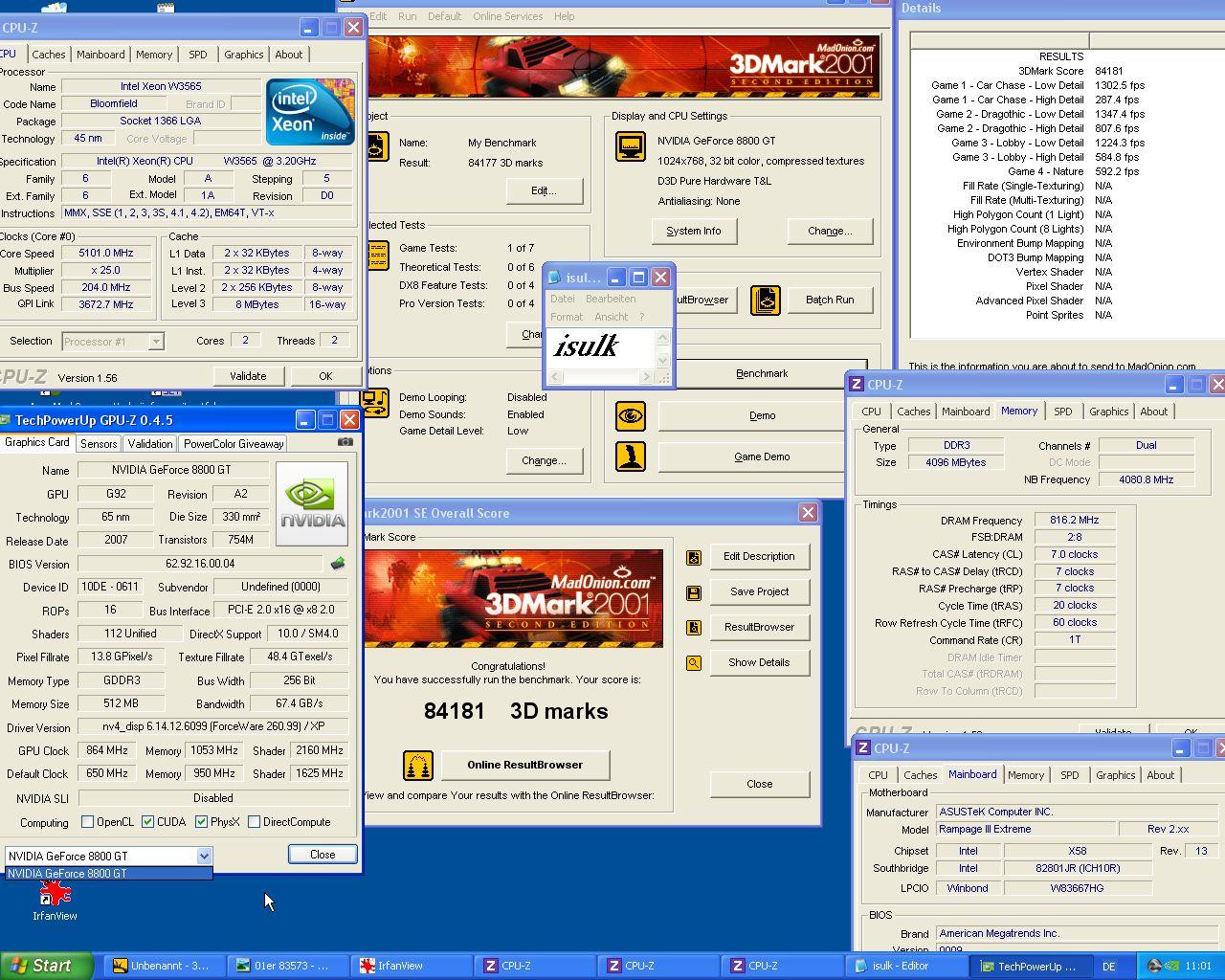Click the Close button in GPU-Z
This screenshot has height=980, width=1225.
[323, 855]
